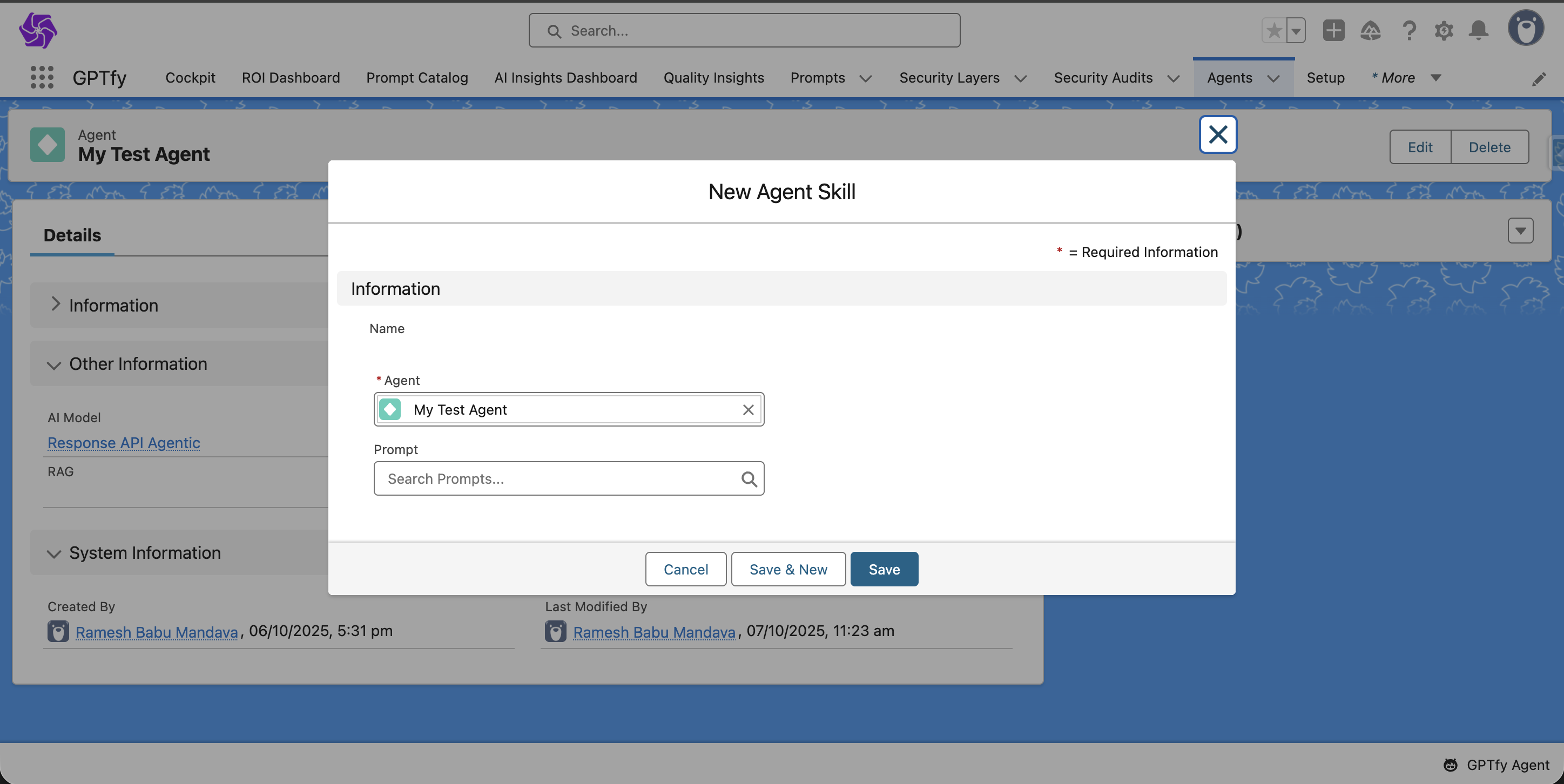This screenshot has height=784, width=1564.
Task: Click the Save & New button
Action: 787,569
